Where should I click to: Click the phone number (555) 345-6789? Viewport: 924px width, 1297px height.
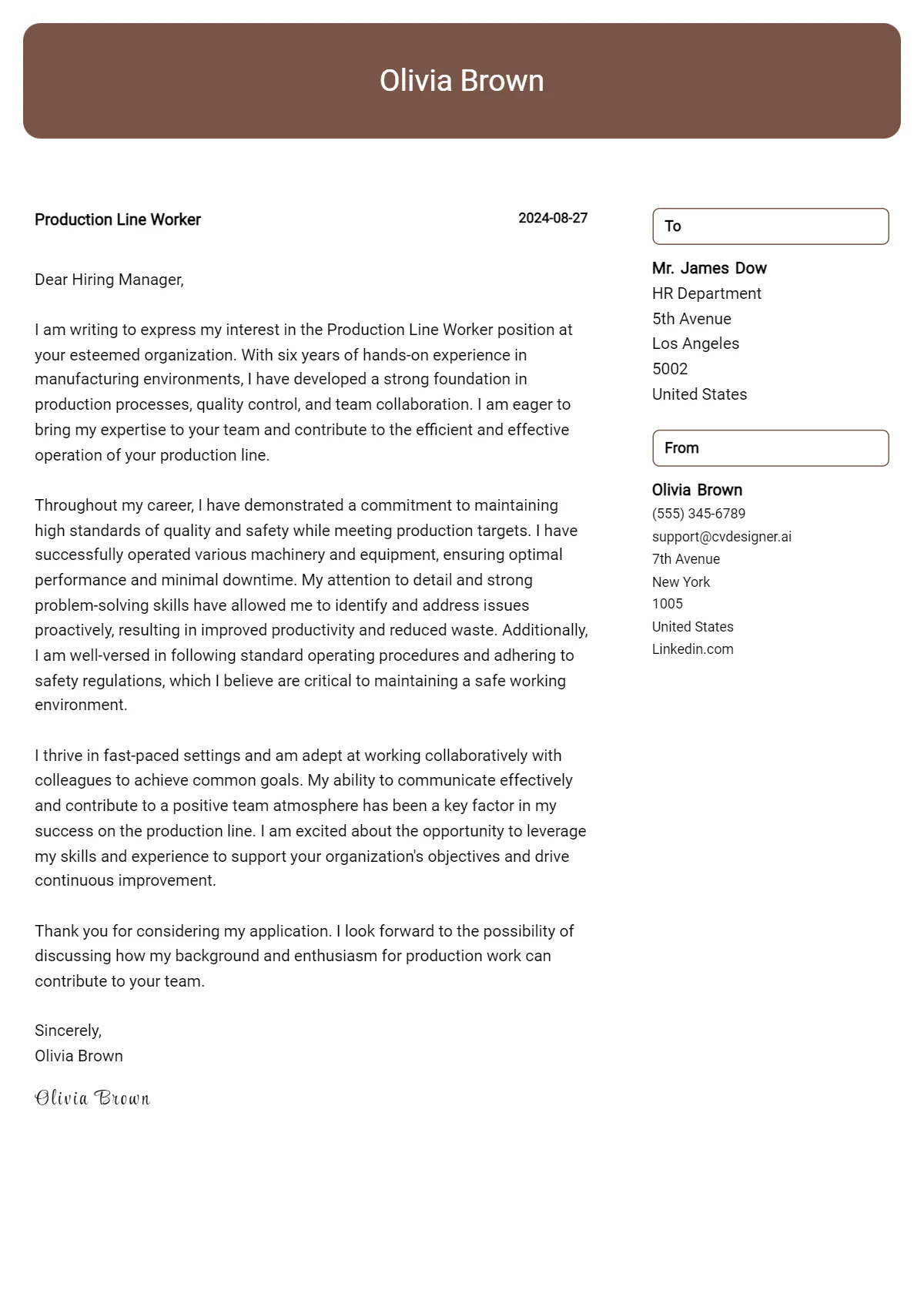point(698,514)
